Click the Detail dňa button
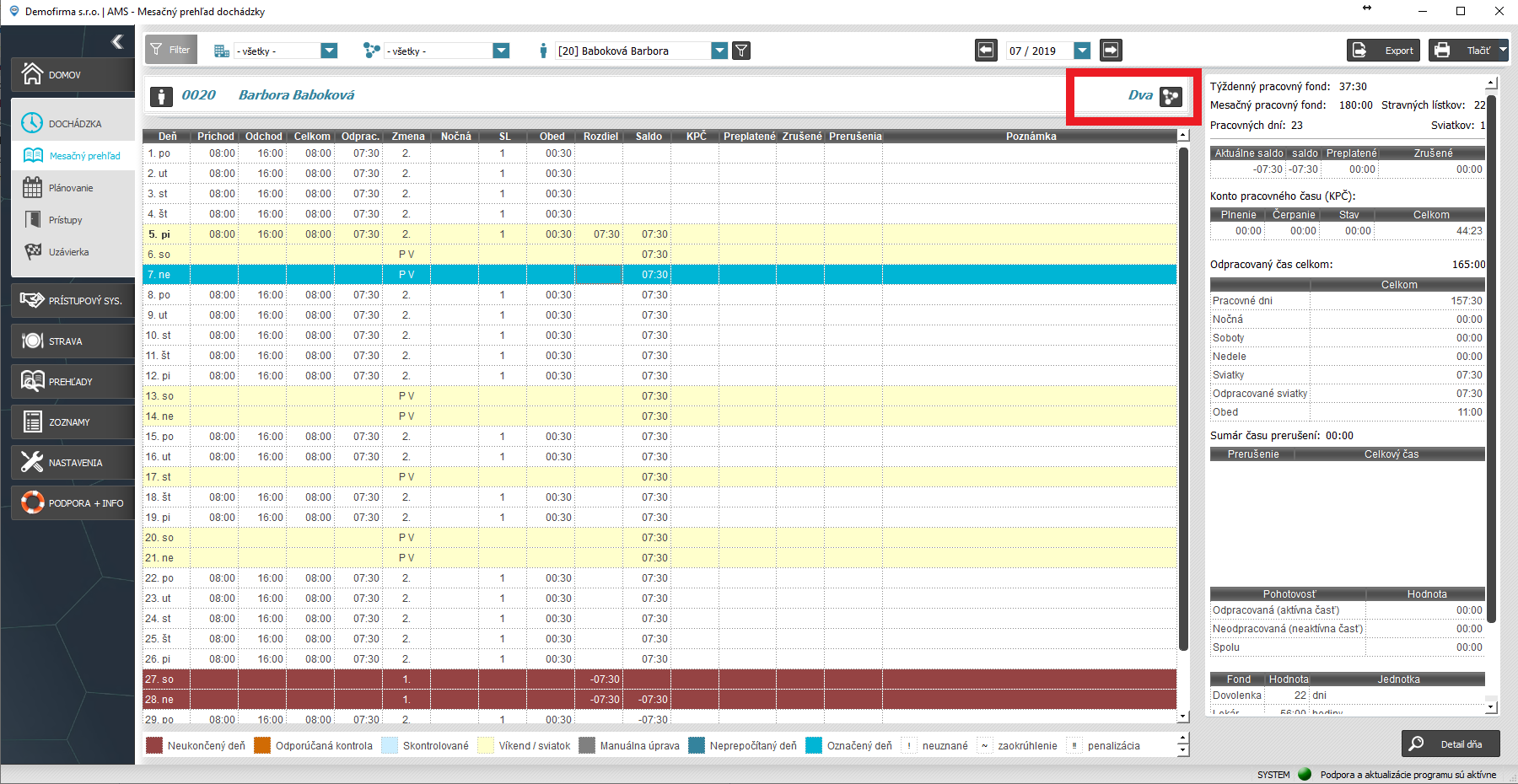The width and height of the screenshot is (1518, 784). (x=1451, y=744)
